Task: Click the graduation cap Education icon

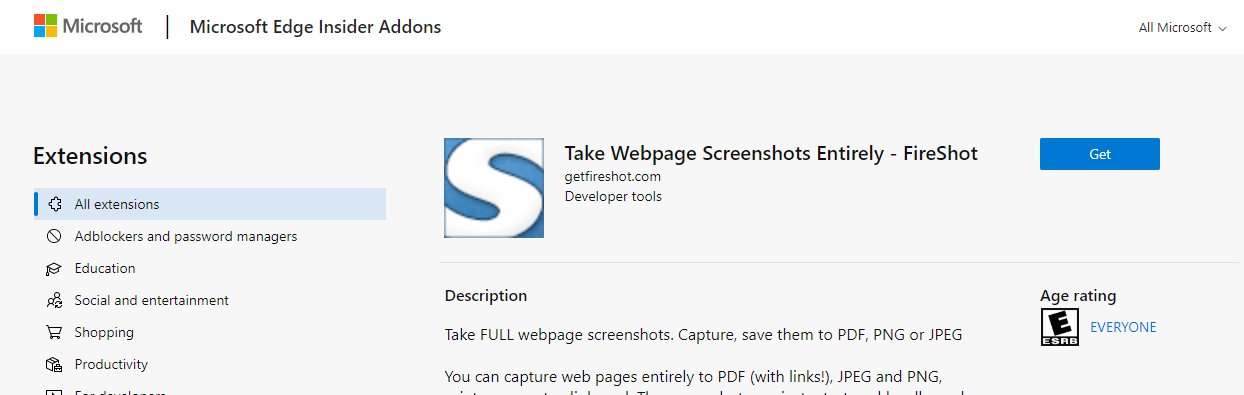Action: click(x=54, y=268)
